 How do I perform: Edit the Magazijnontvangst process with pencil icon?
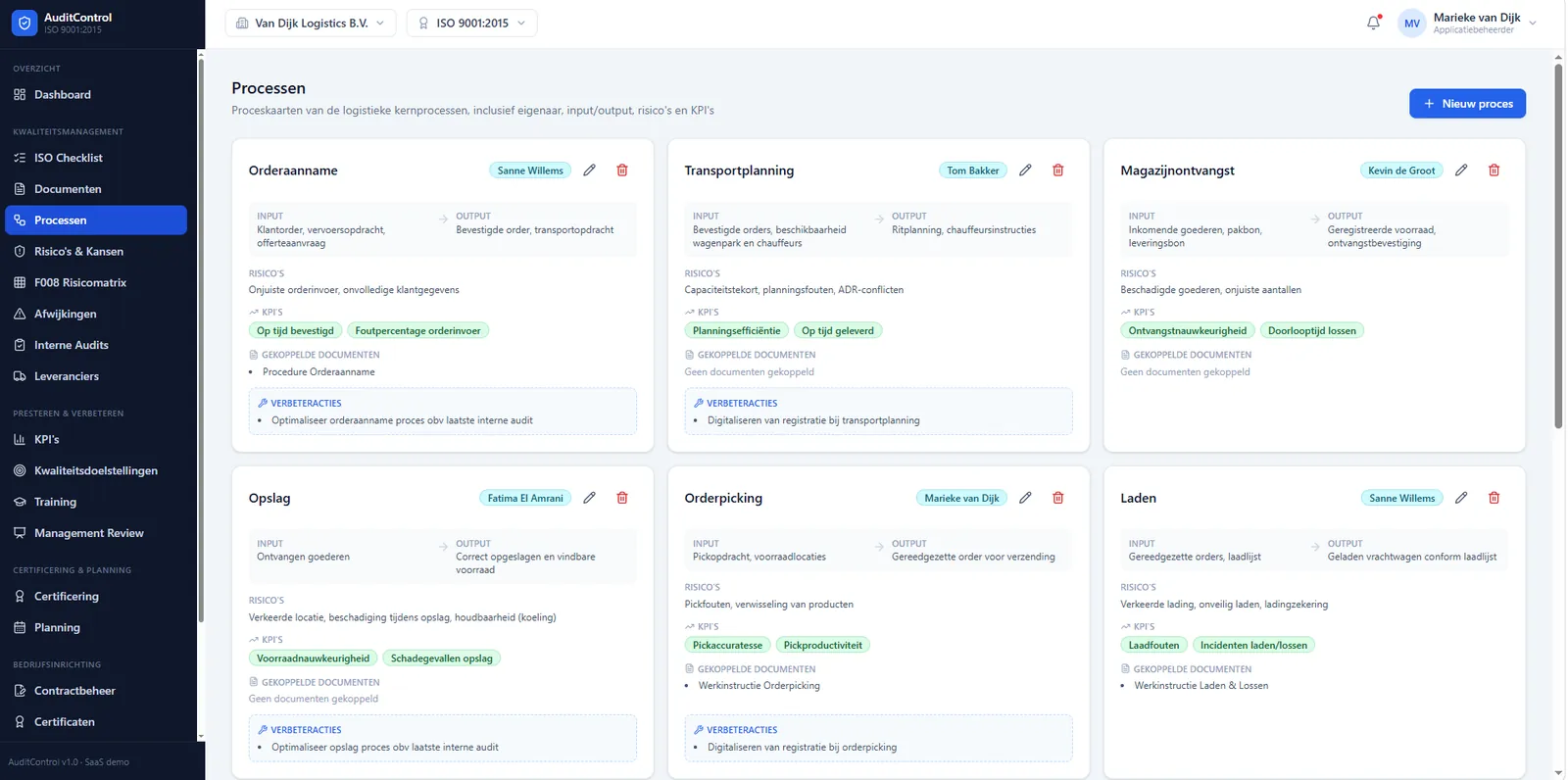[x=1461, y=171]
